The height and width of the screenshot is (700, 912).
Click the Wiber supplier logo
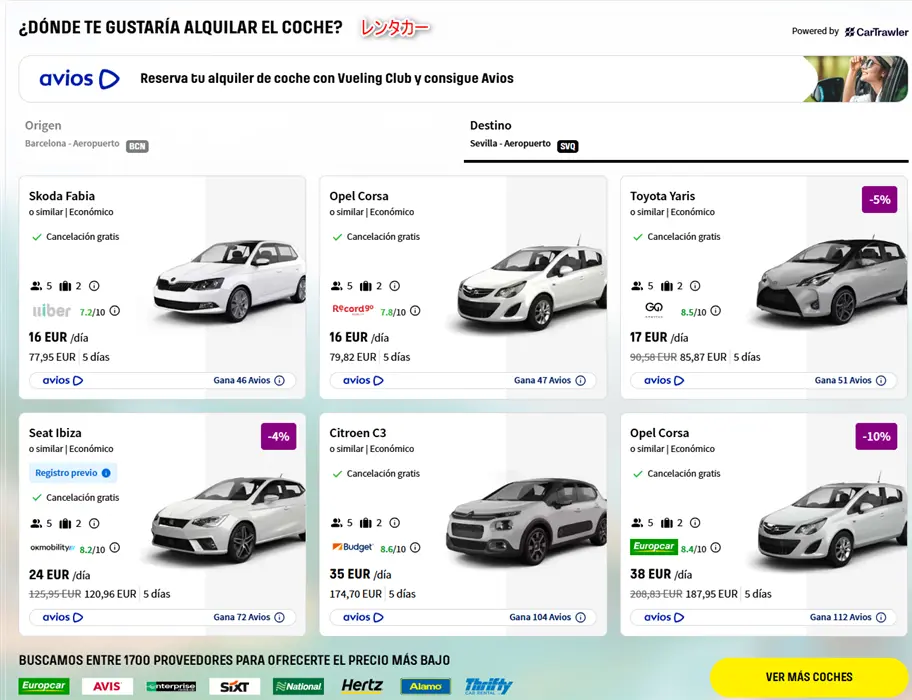tap(52, 311)
